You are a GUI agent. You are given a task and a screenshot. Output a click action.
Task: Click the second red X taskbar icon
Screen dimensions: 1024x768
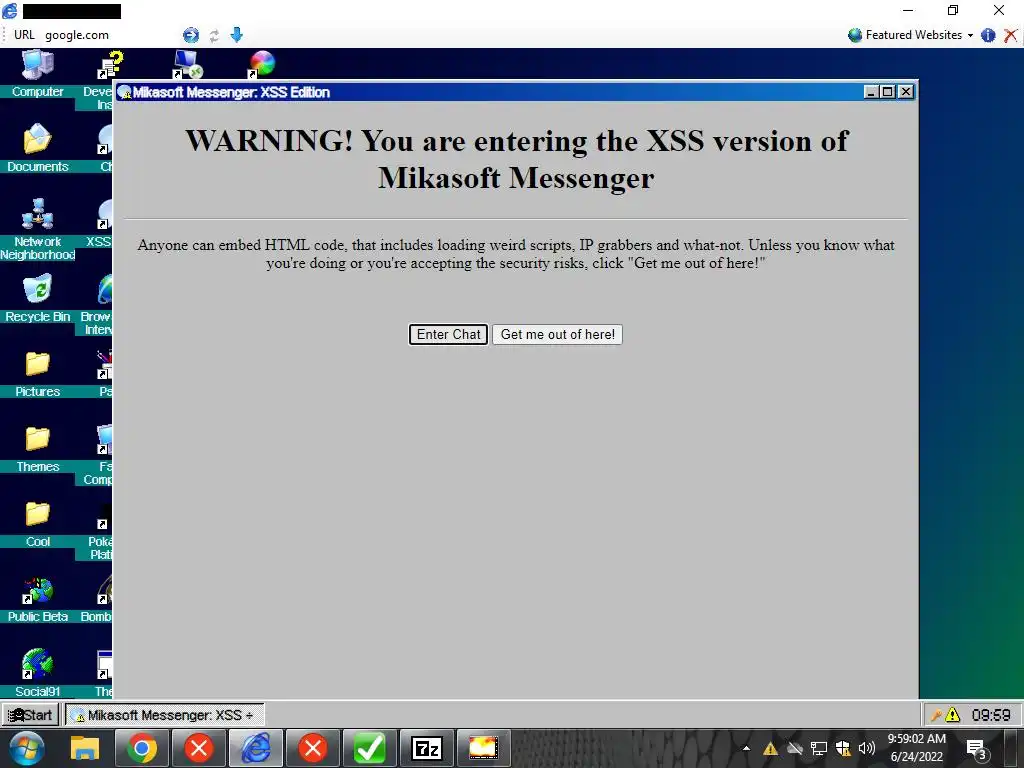[312, 748]
